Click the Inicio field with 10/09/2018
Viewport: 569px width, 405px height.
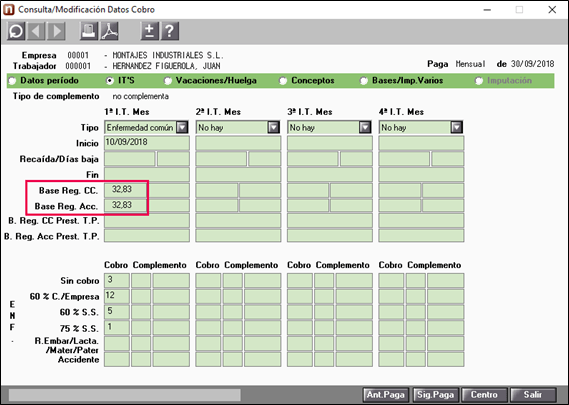click(x=147, y=143)
